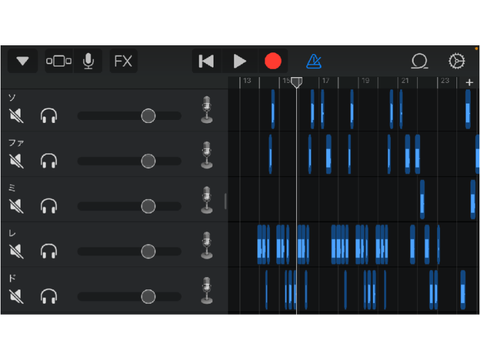The image size is (480, 360).
Task: Open the navigation dropdown triangle button
Action: 22,61
